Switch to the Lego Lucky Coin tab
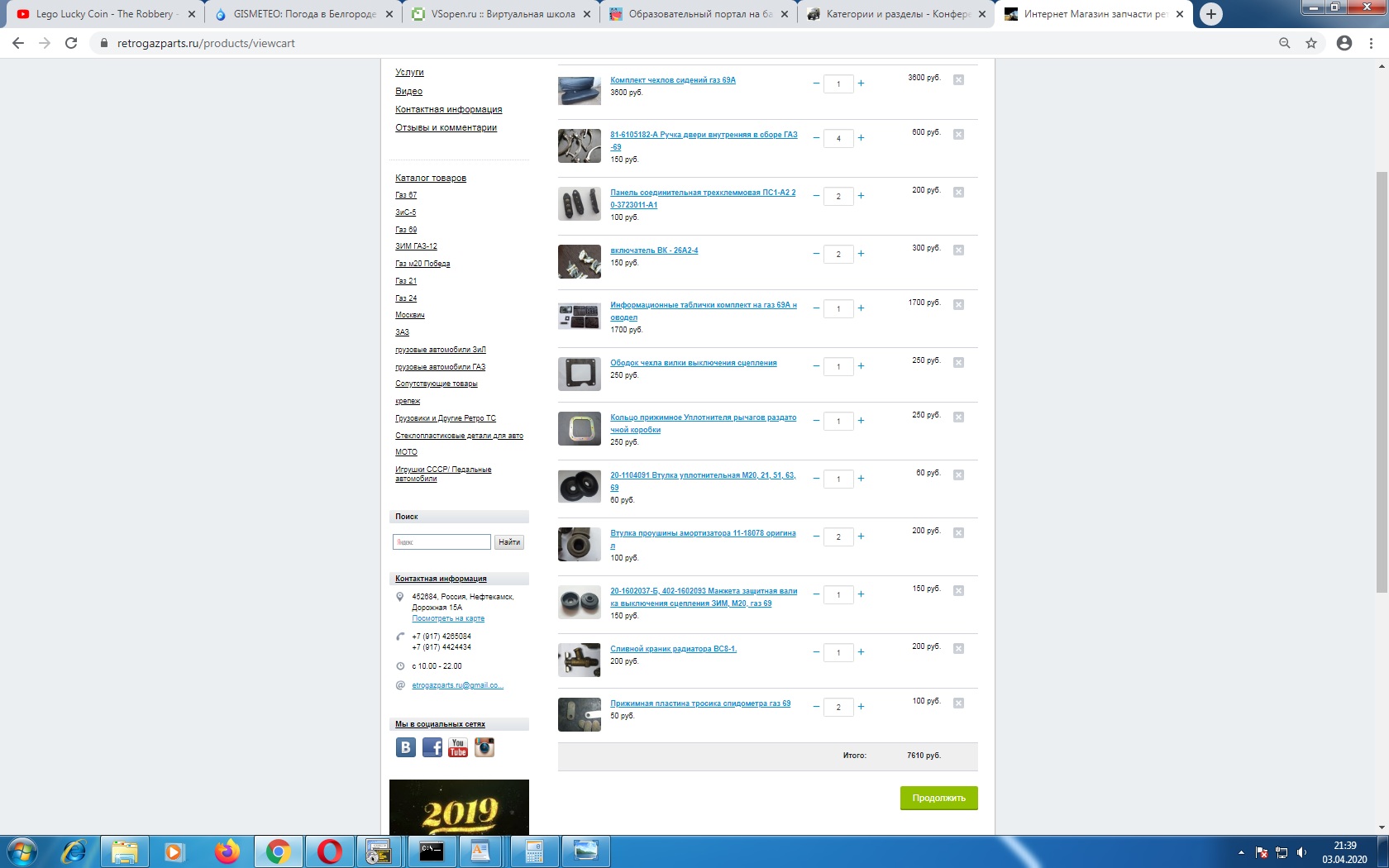The image size is (1389, 868). pos(105,14)
